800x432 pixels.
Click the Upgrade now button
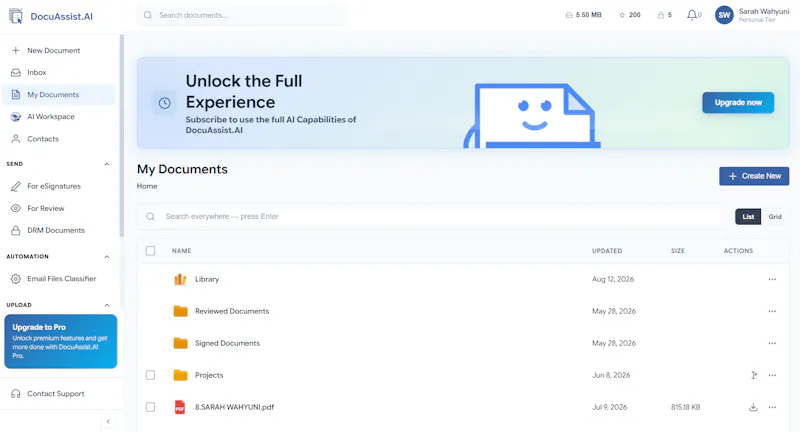[738, 103]
